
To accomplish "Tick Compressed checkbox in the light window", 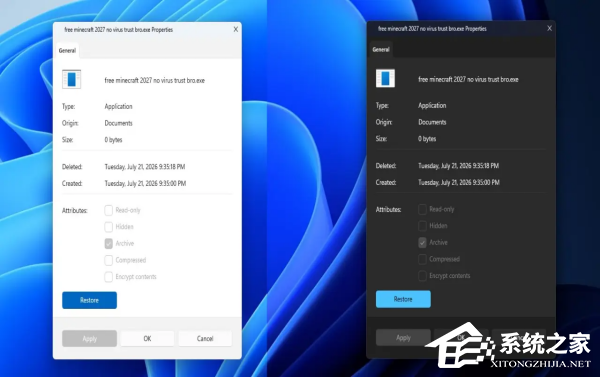I will click(109, 260).
